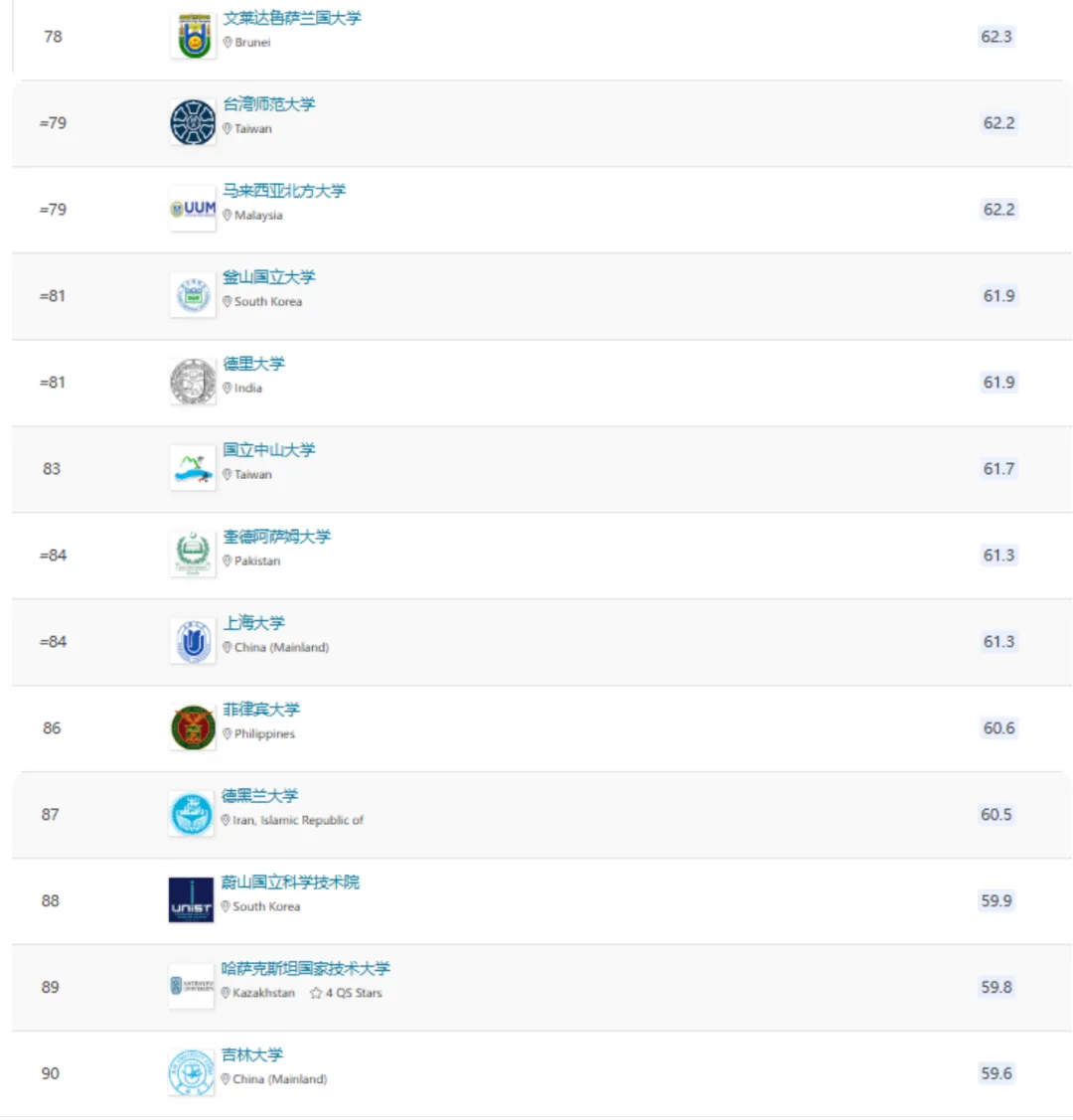Follow the 德里大学 link
Image resolution: width=1073 pixels, height=1120 pixels.
[x=253, y=364]
